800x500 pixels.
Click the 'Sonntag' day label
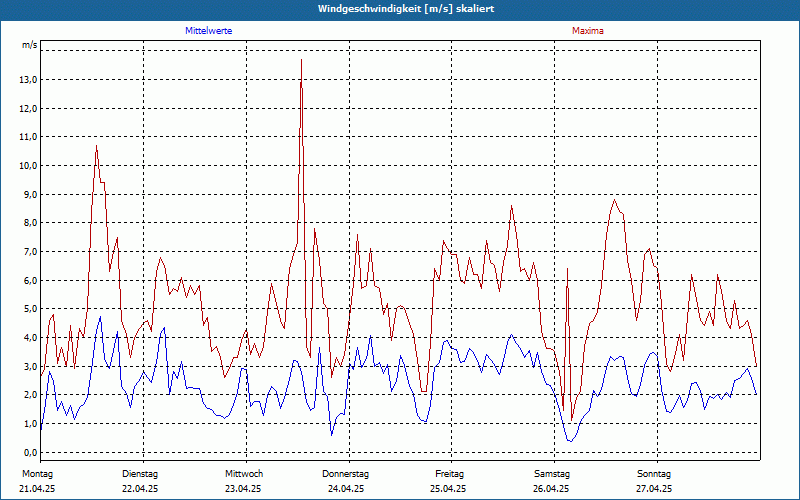tap(654, 474)
